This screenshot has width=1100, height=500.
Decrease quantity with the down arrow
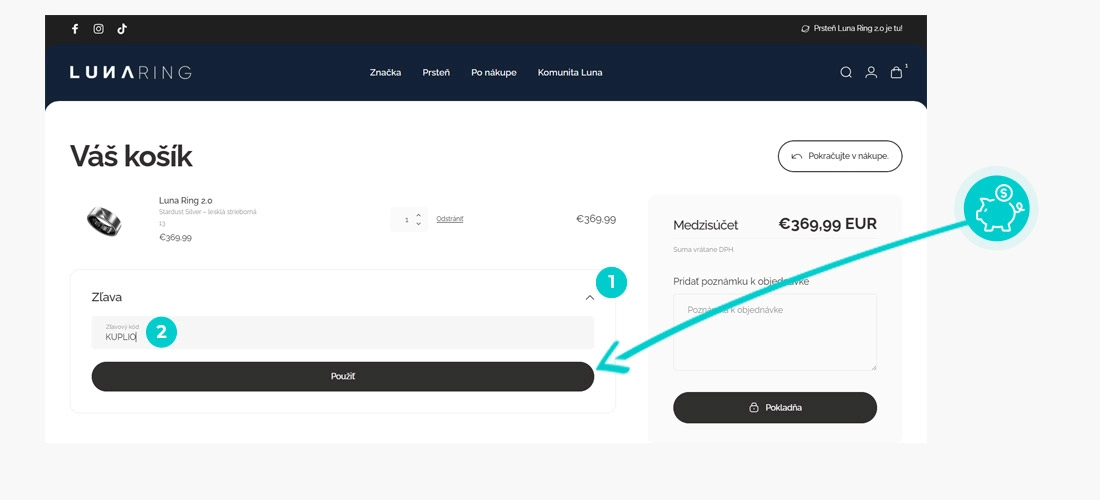pos(419,224)
